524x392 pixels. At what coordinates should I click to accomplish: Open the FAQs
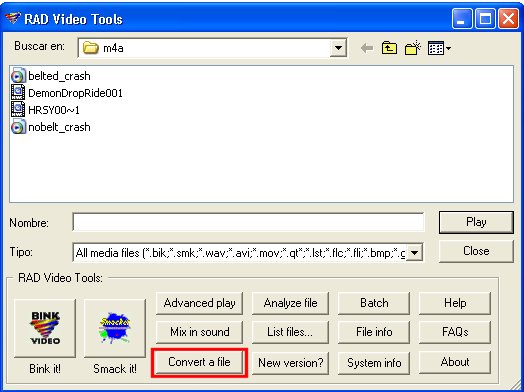pos(455,332)
